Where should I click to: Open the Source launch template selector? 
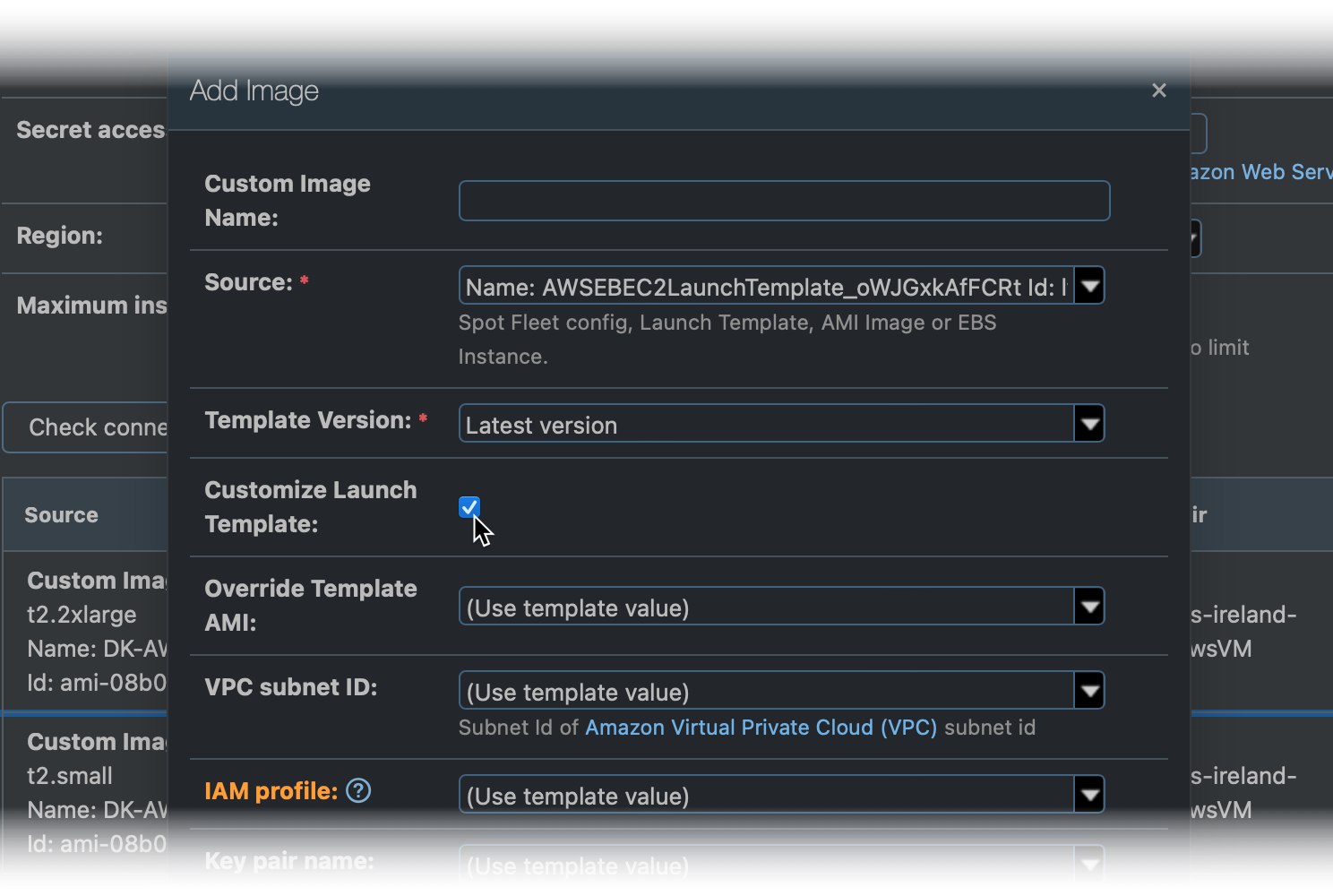[x=779, y=285]
